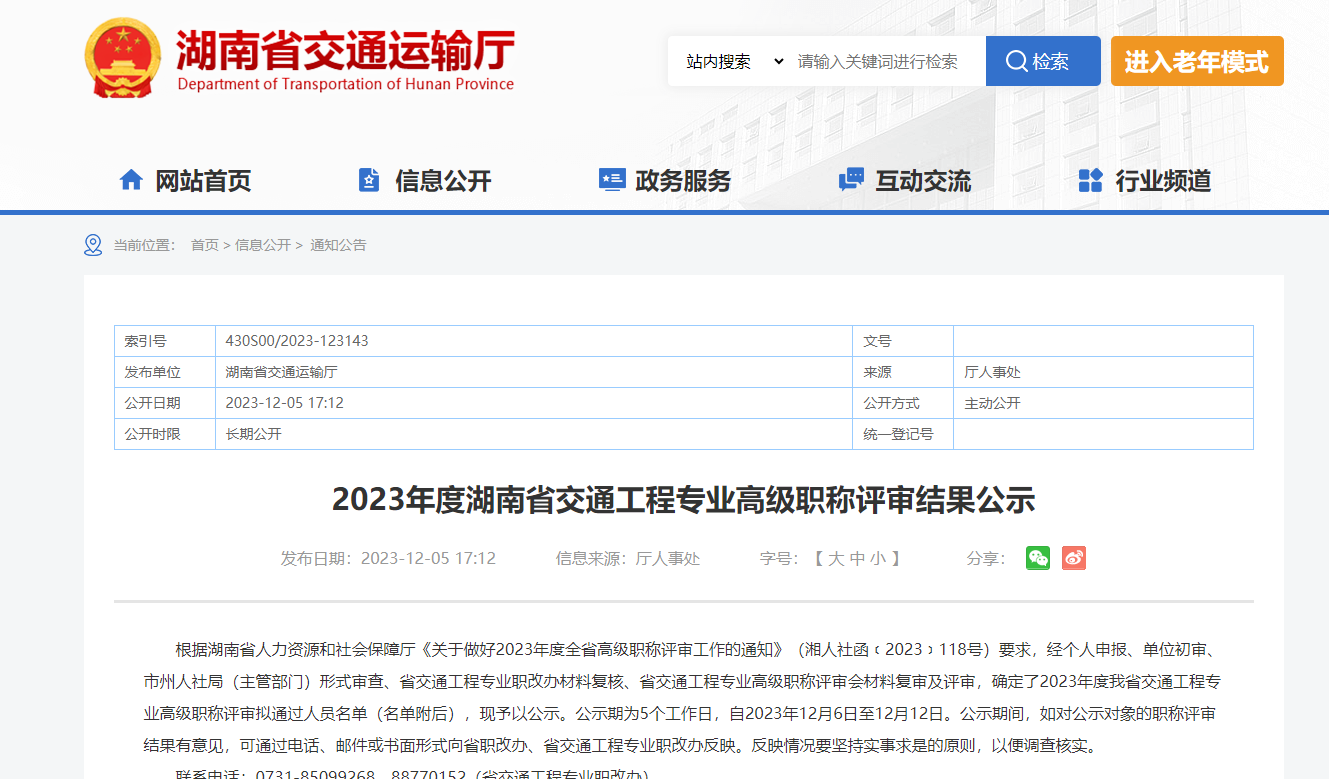Open the 信息公开 navigation menu
1329x779 pixels.
(443, 181)
